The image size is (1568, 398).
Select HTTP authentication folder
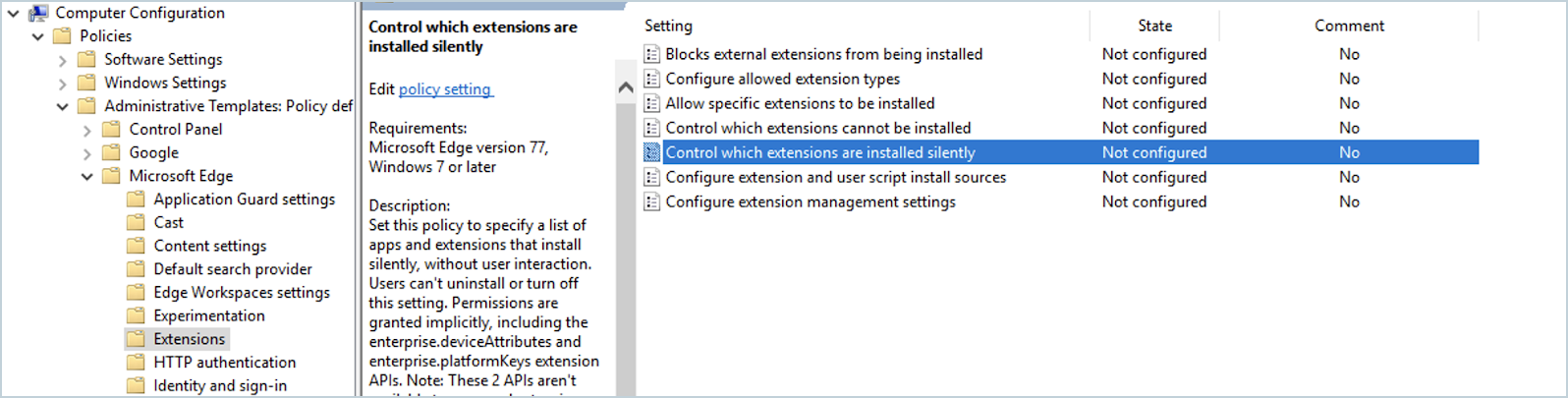(224, 363)
